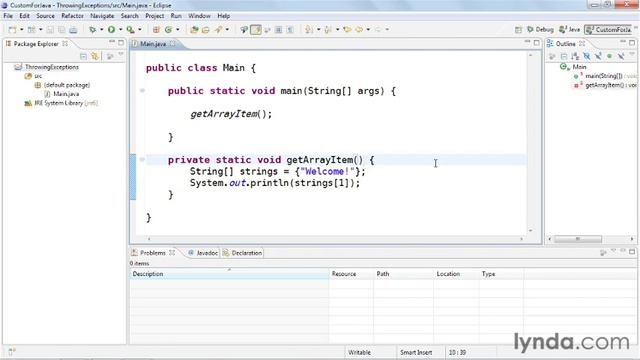Open the Project menu
The height and width of the screenshot is (360, 640).
click(155, 16)
